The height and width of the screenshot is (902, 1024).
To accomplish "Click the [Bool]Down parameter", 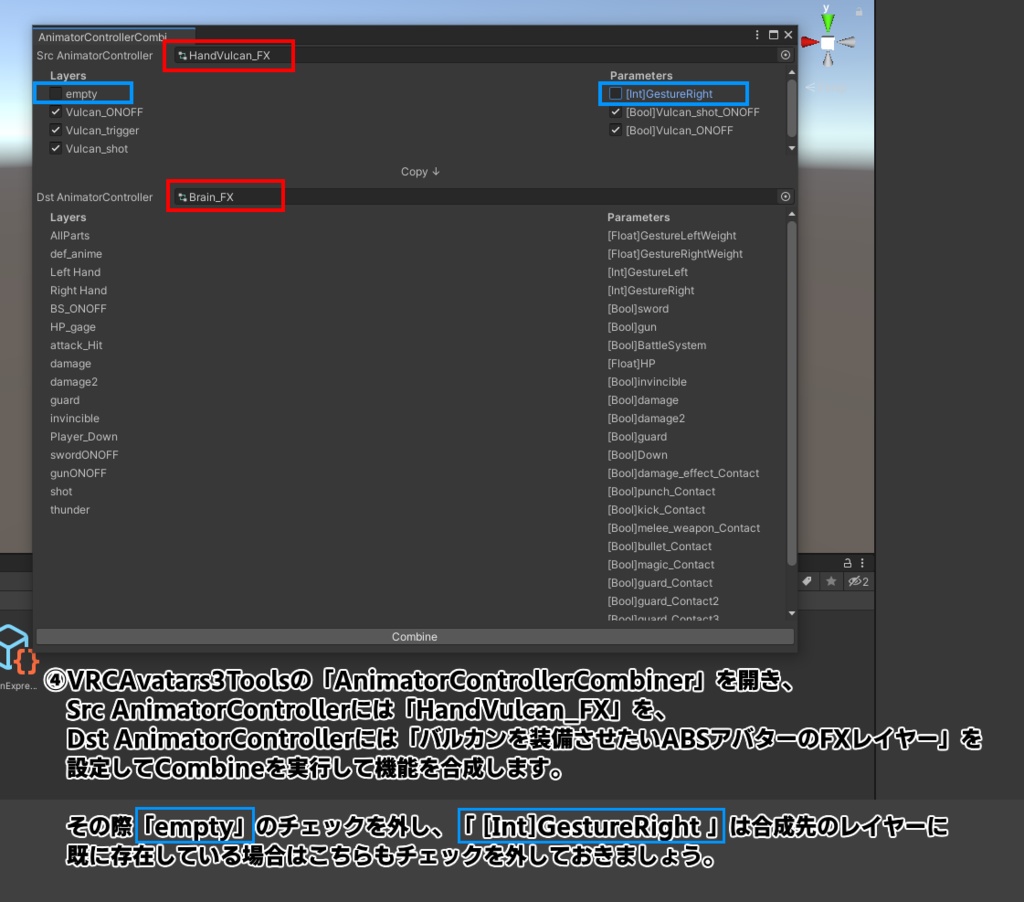I will (x=637, y=455).
